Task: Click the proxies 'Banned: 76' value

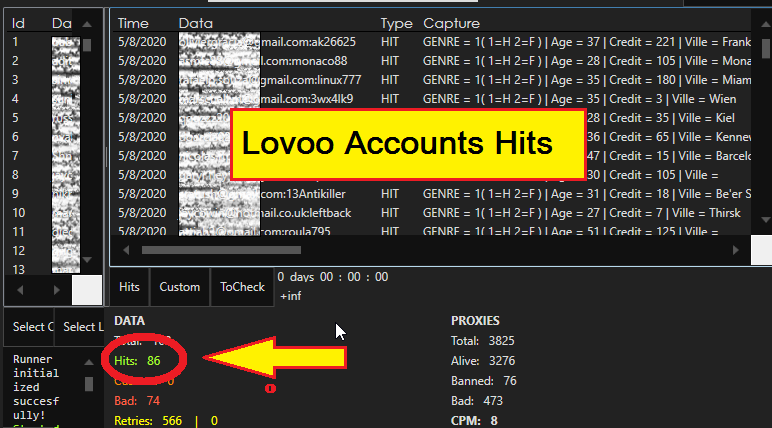Action: pyautogui.click(x=483, y=381)
